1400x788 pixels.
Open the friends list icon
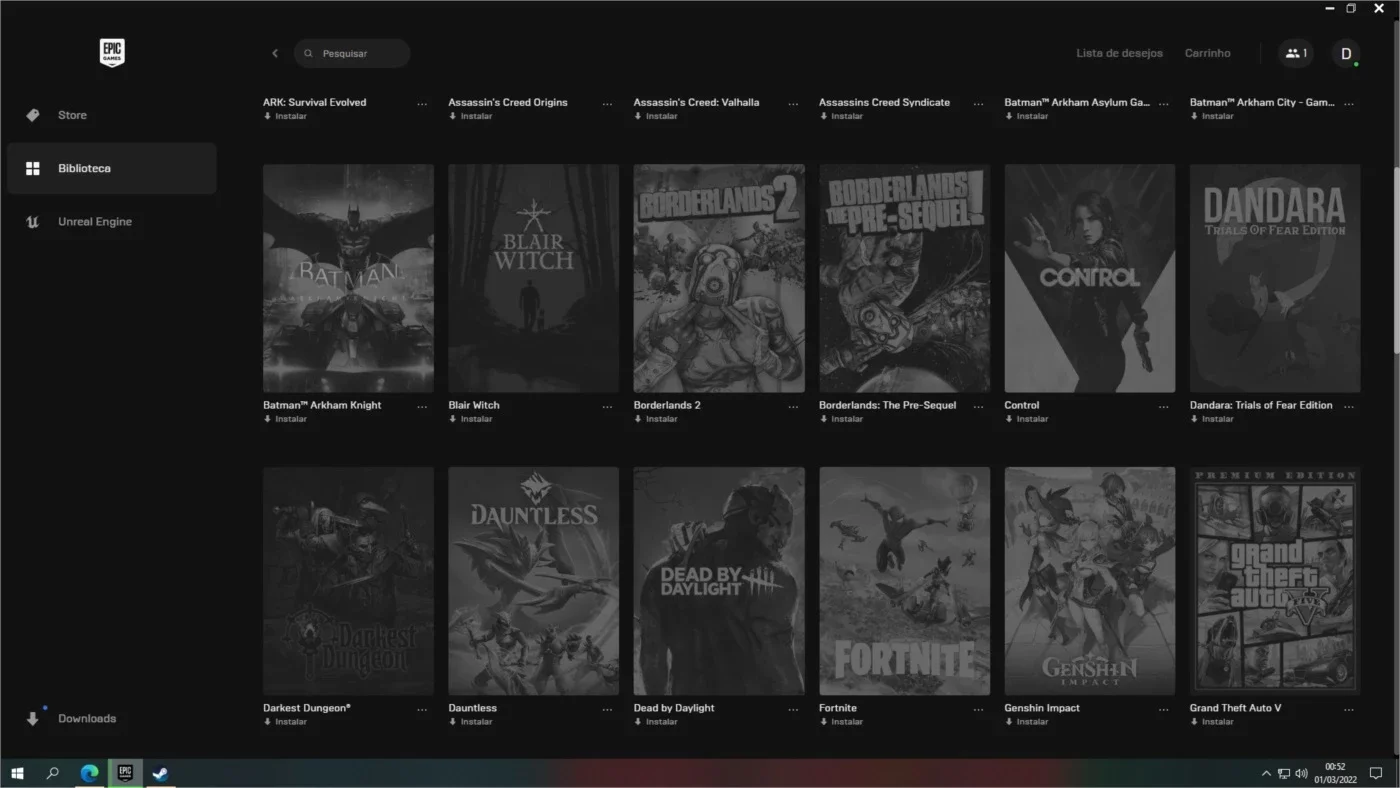tap(1296, 53)
